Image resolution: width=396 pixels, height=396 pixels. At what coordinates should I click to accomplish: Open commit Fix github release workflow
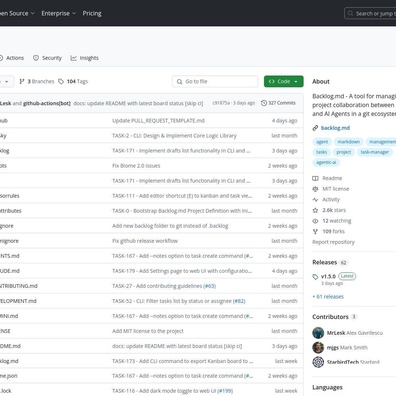(145, 241)
